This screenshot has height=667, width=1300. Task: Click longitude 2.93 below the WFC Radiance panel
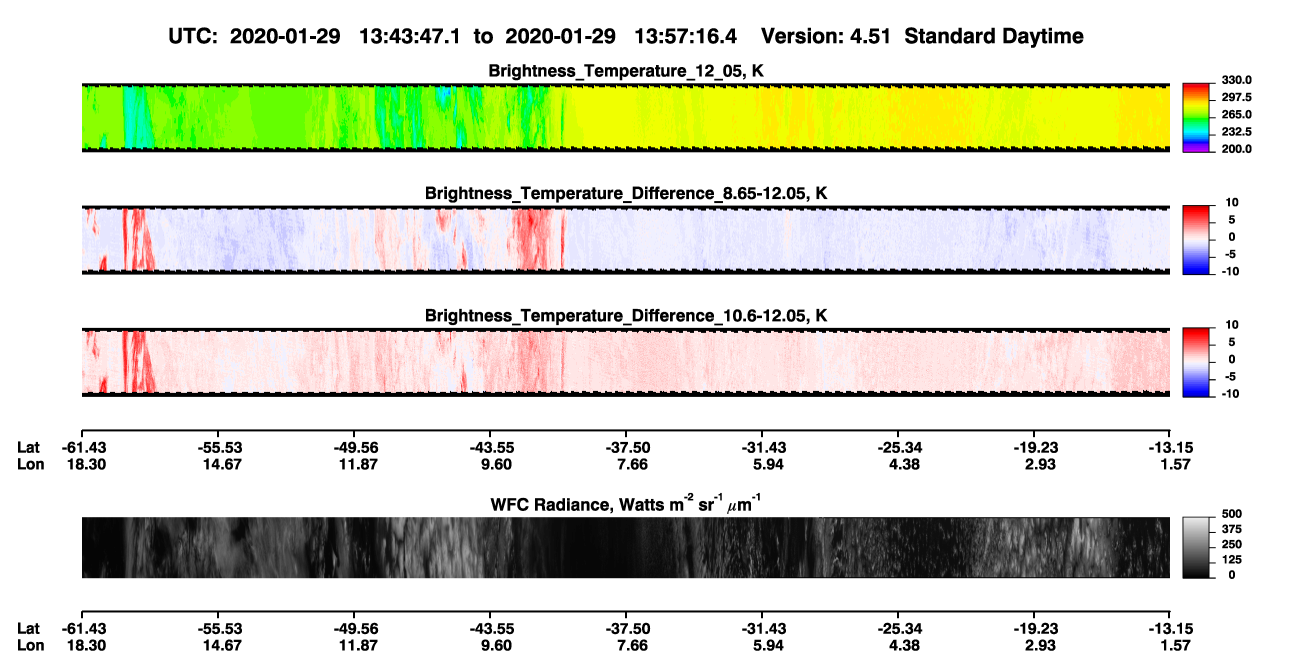pos(1041,646)
